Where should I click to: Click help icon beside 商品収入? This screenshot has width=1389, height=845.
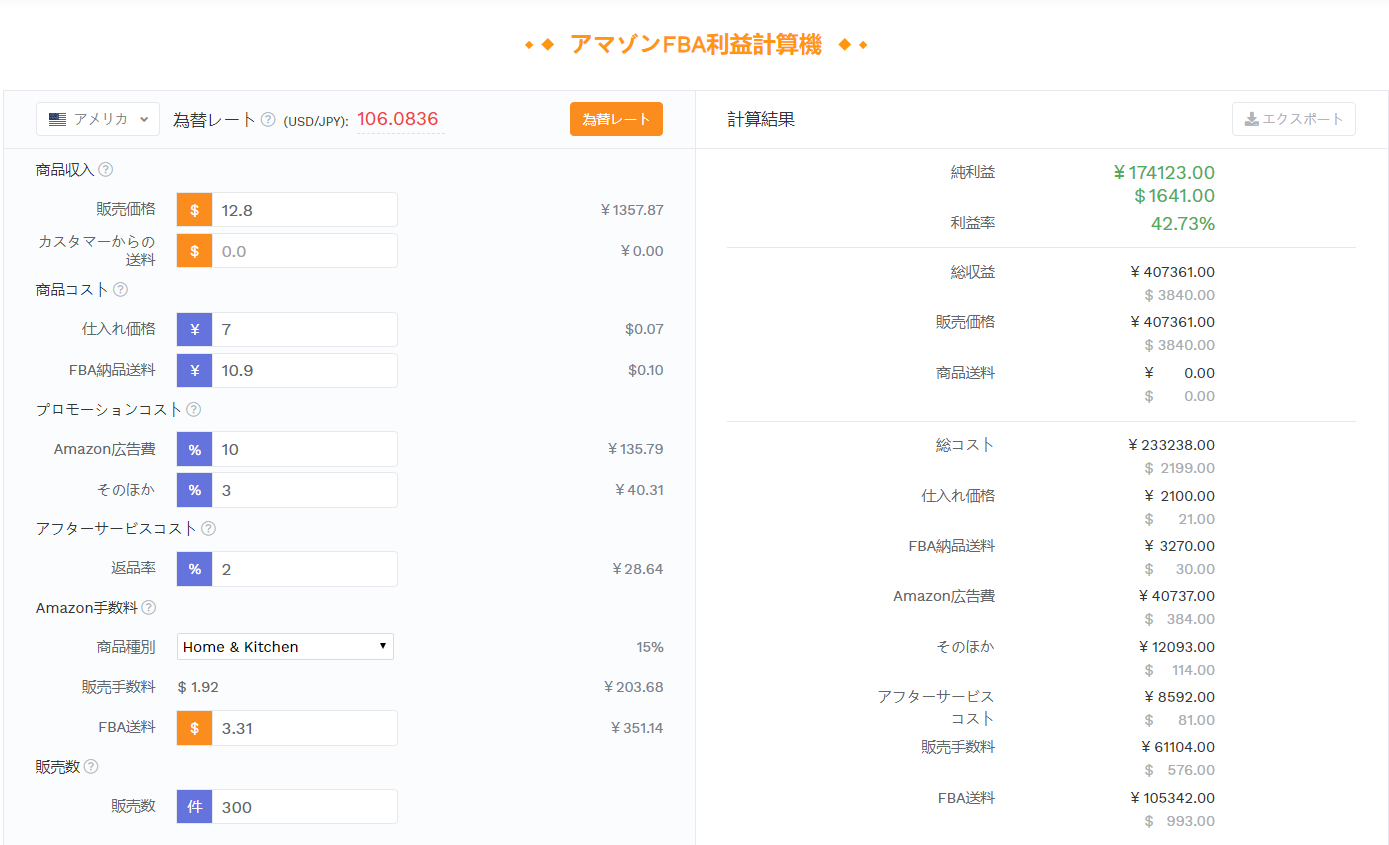105,170
